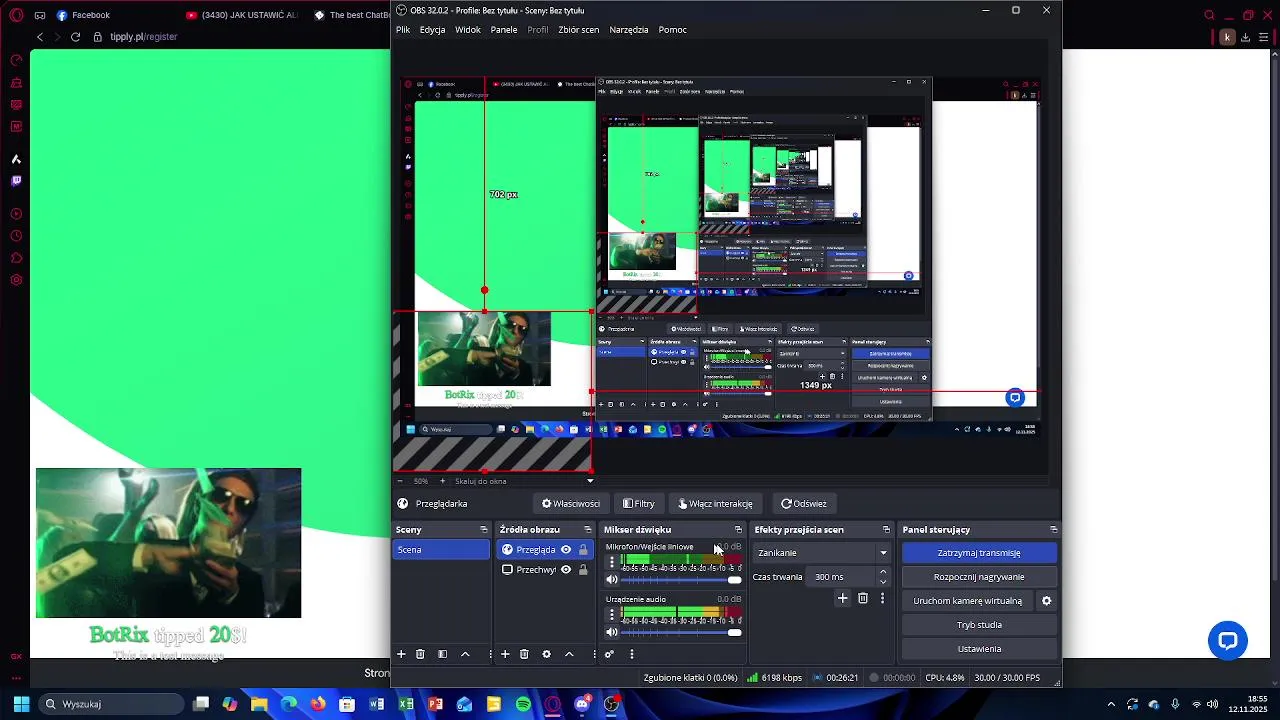Select Scena in scenes list
The image size is (1280, 720).
tap(441, 550)
